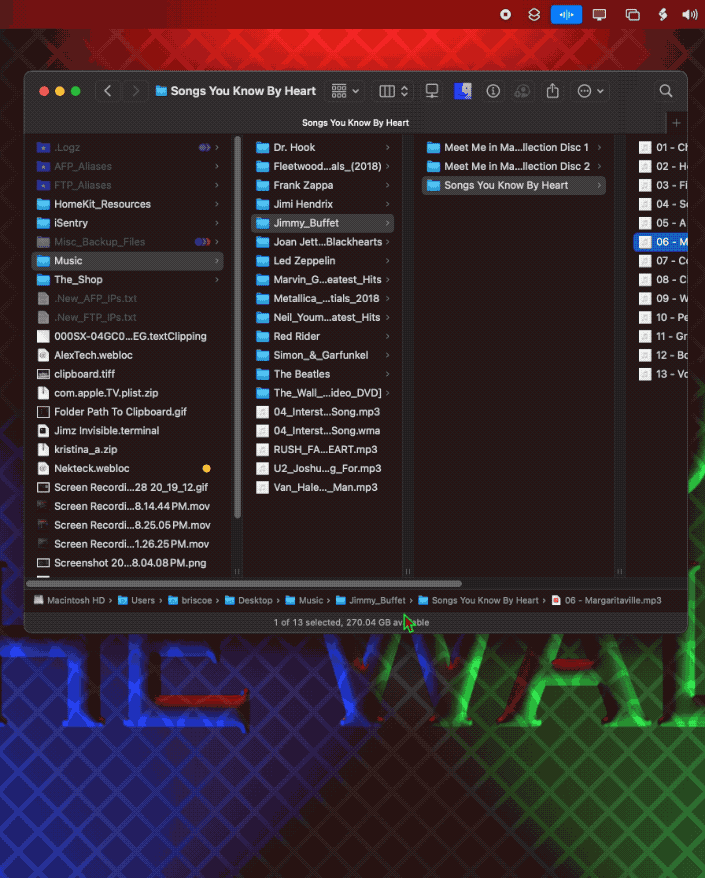705x878 pixels.
Task: Select Folder Path To Clipboard.gif
Action: coord(127,412)
